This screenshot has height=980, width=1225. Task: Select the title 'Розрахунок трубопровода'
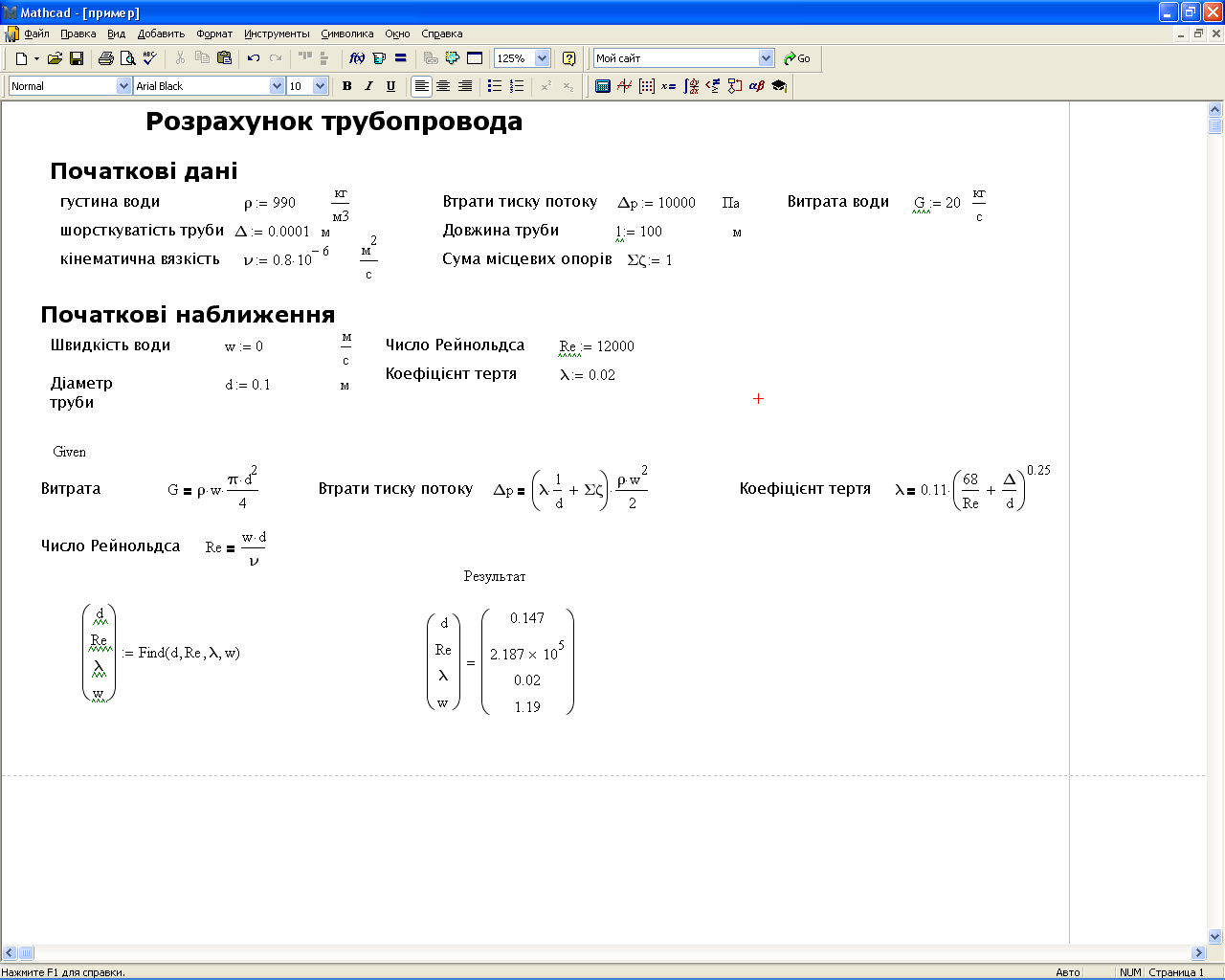pyautogui.click(x=334, y=122)
